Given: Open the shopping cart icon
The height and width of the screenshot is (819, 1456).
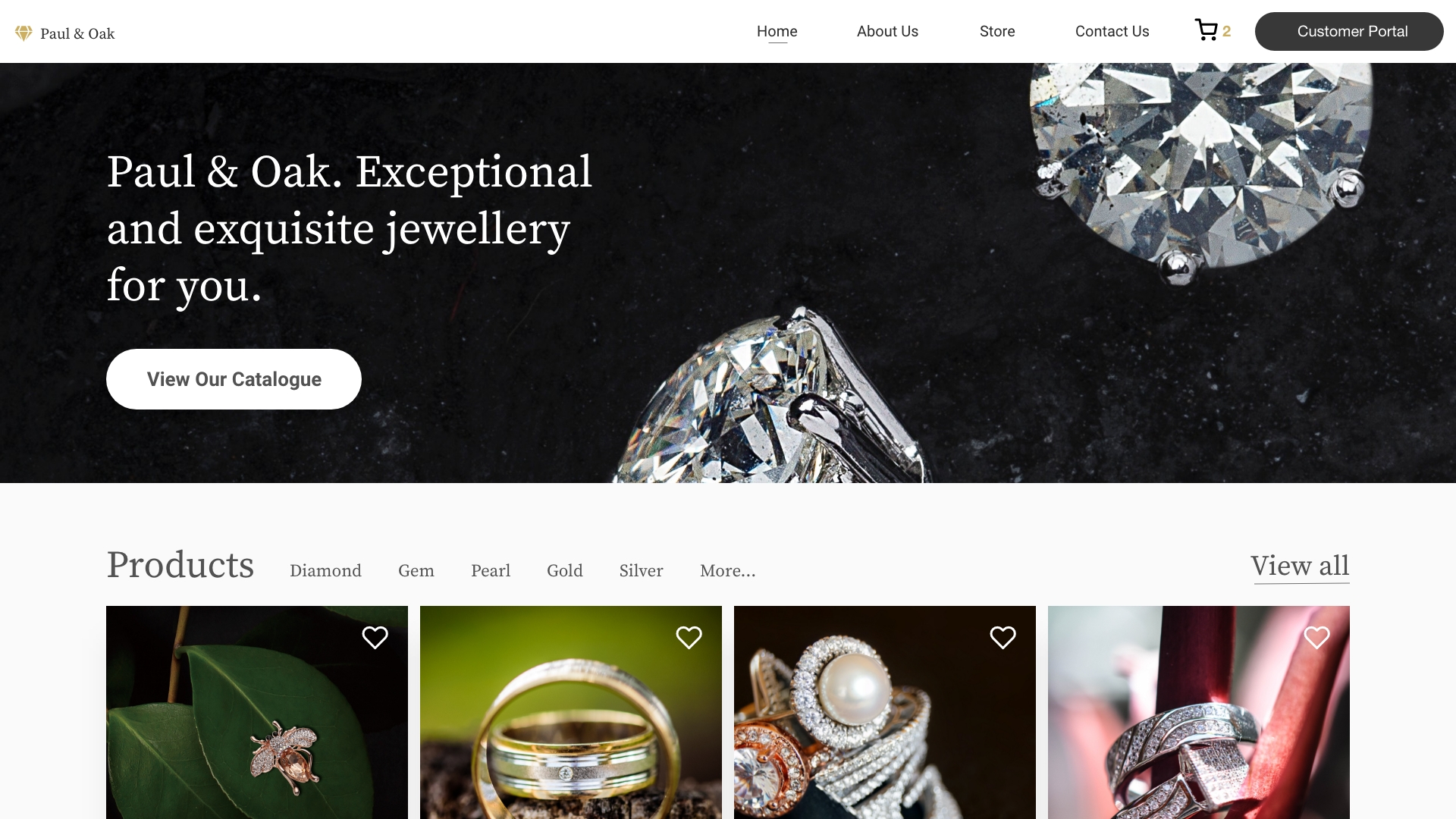Looking at the screenshot, I should tap(1207, 30).
